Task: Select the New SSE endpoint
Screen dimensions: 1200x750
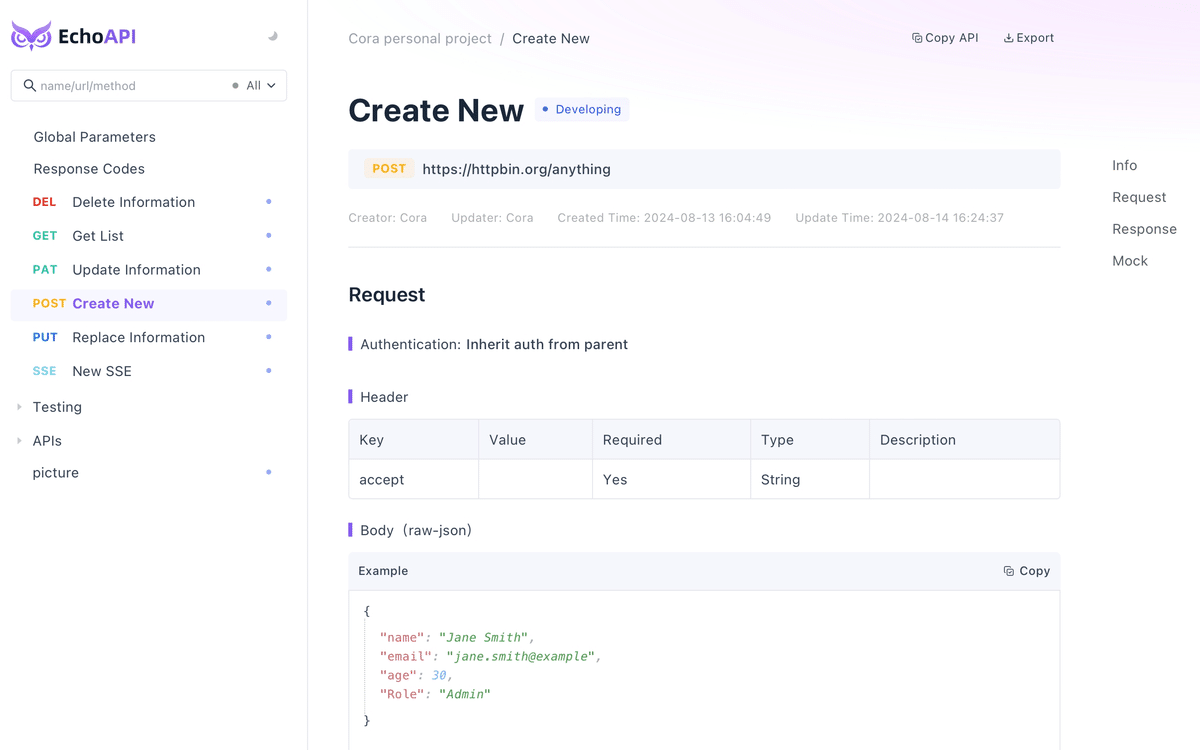Action: tap(148, 371)
